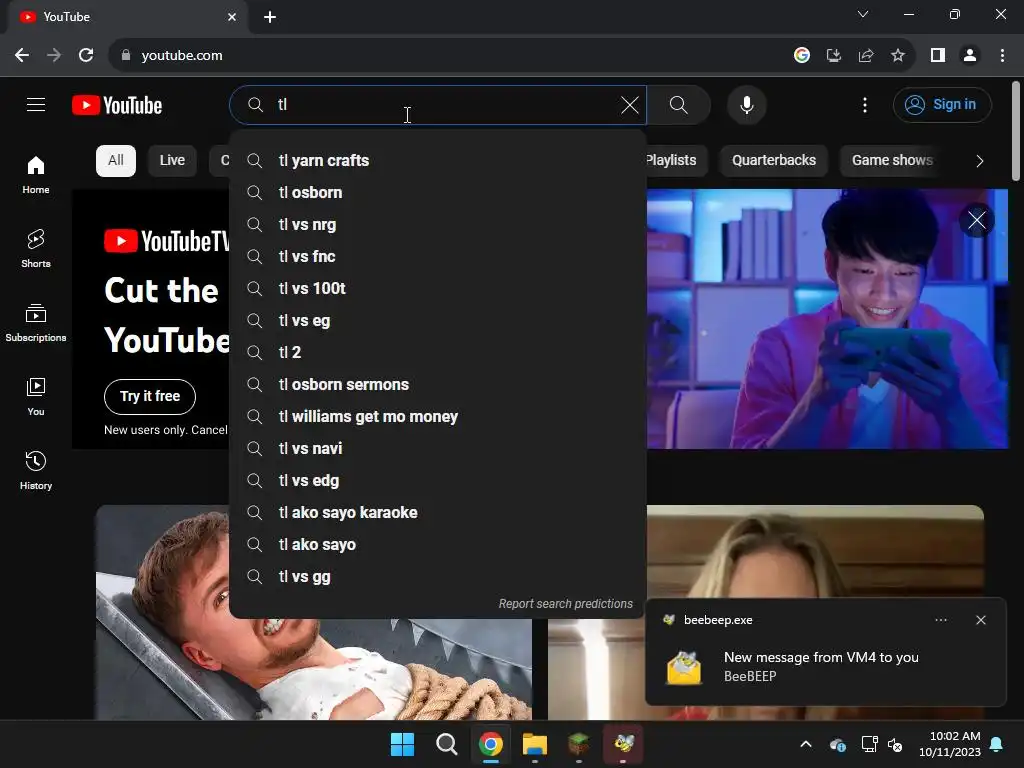Click the page vertical scrollbar
The height and width of the screenshot is (768, 1024).
click(1016, 131)
